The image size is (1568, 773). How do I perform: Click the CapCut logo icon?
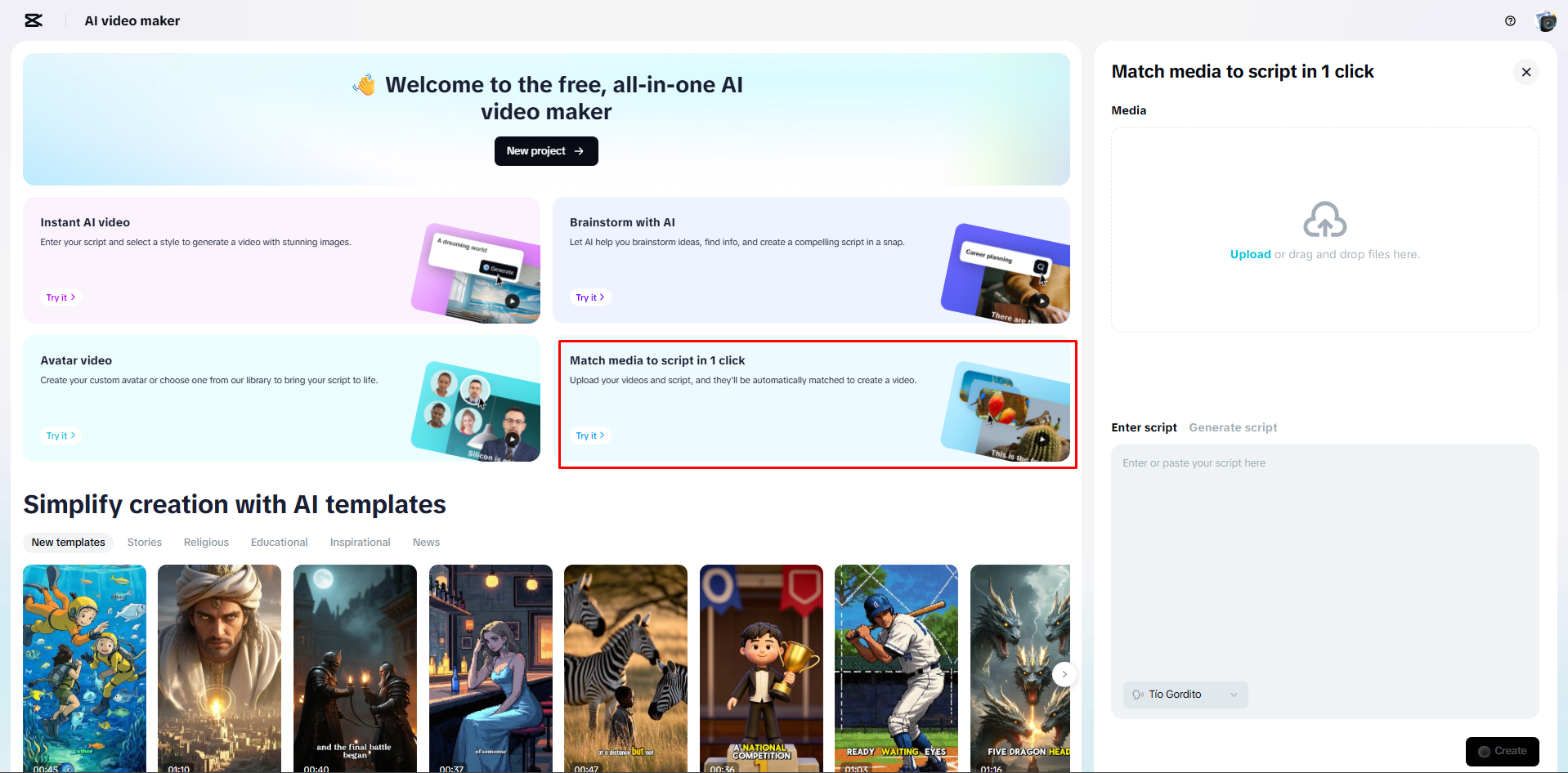pos(34,20)
